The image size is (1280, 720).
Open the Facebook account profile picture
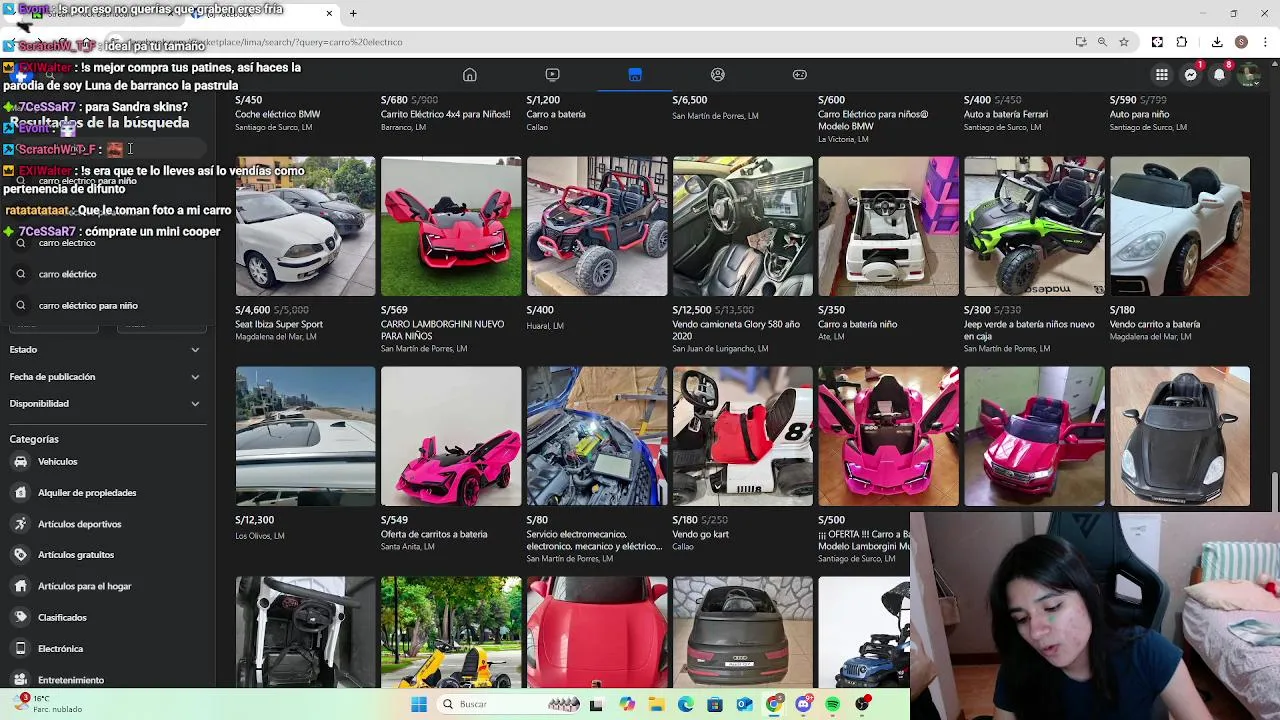[x=1248, y=75]
